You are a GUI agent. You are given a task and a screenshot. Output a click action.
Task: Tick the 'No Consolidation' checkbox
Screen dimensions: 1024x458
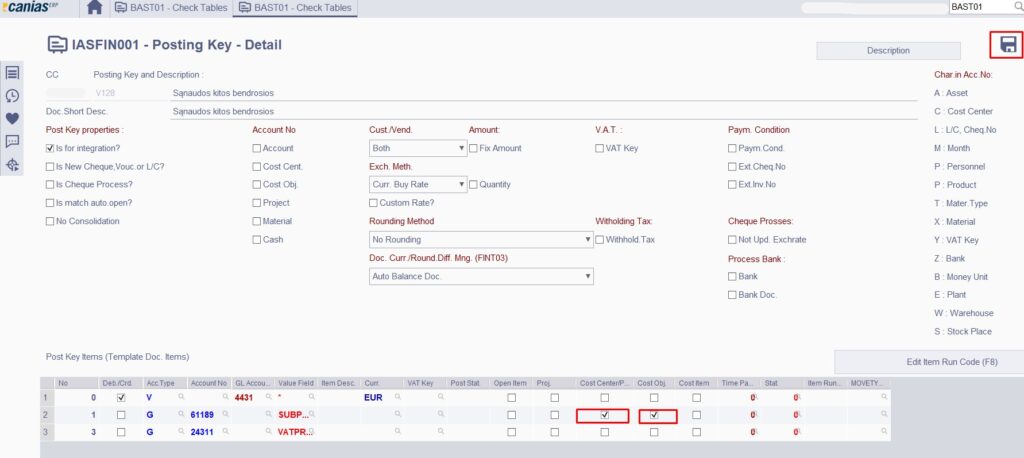[51, 221]
